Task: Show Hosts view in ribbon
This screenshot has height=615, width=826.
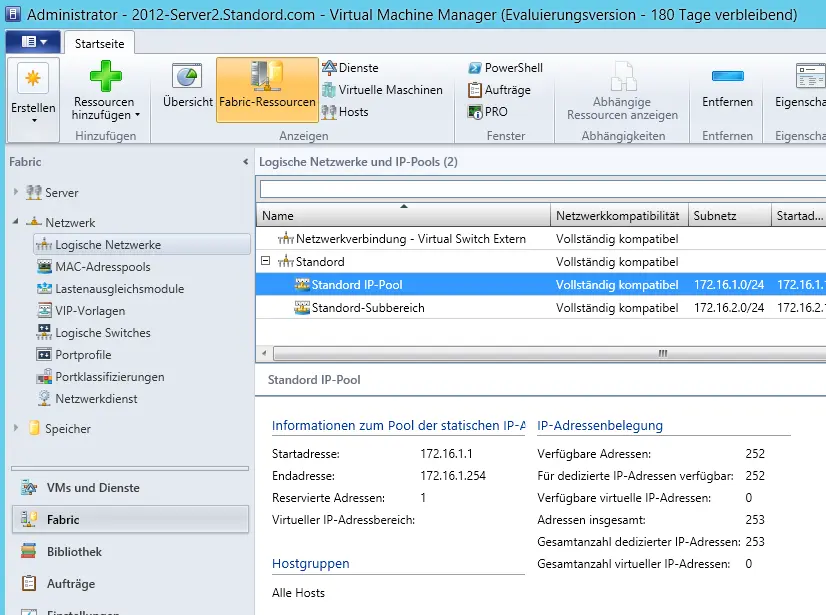Action: point(346,112)
